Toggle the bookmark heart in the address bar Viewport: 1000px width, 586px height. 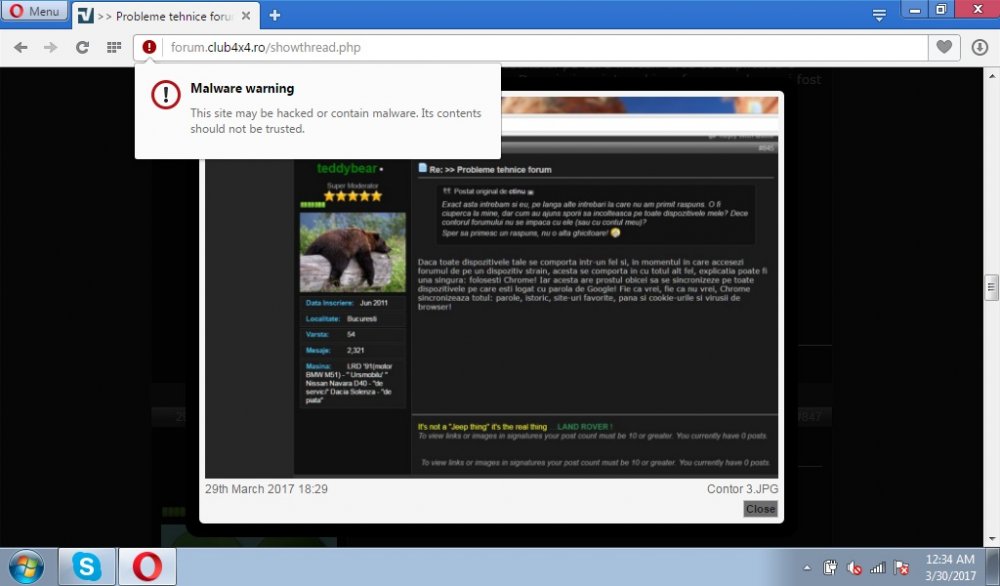943,46
